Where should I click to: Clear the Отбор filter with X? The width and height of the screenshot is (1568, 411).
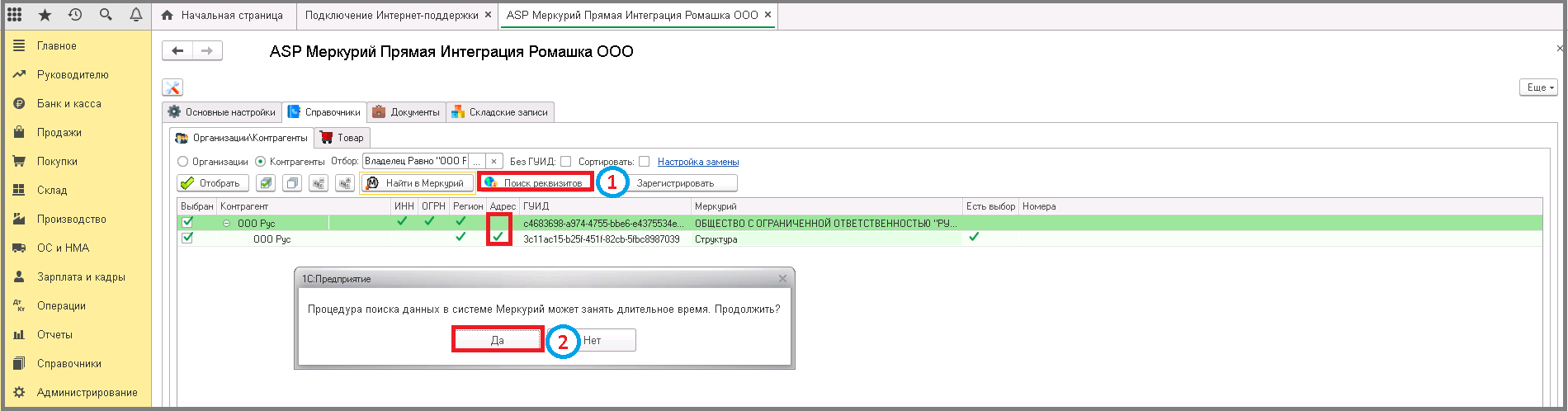coord(494,161)
